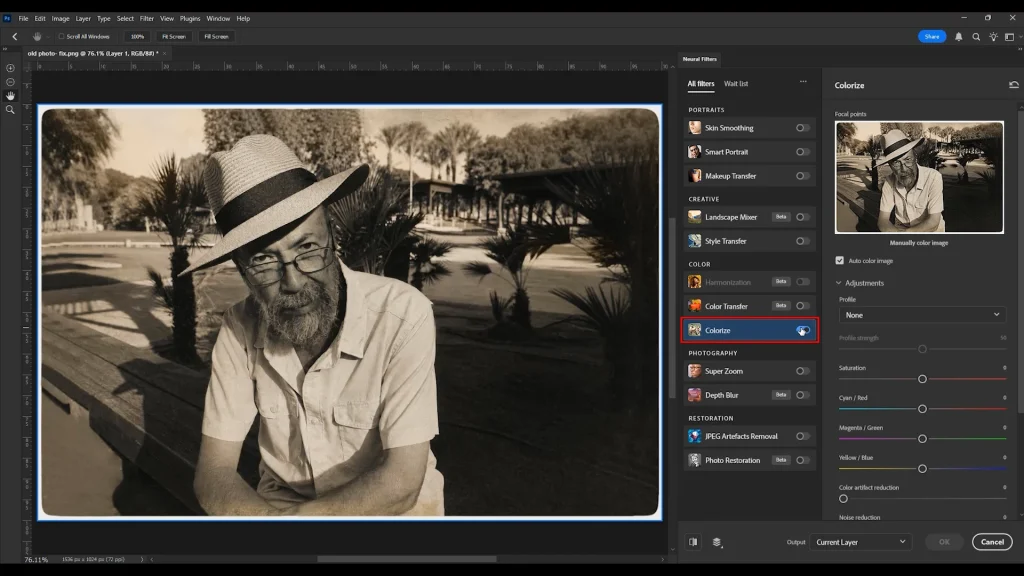Click the before/after preview icon
Screen dimensions: 1024x576
coord(693,542)
